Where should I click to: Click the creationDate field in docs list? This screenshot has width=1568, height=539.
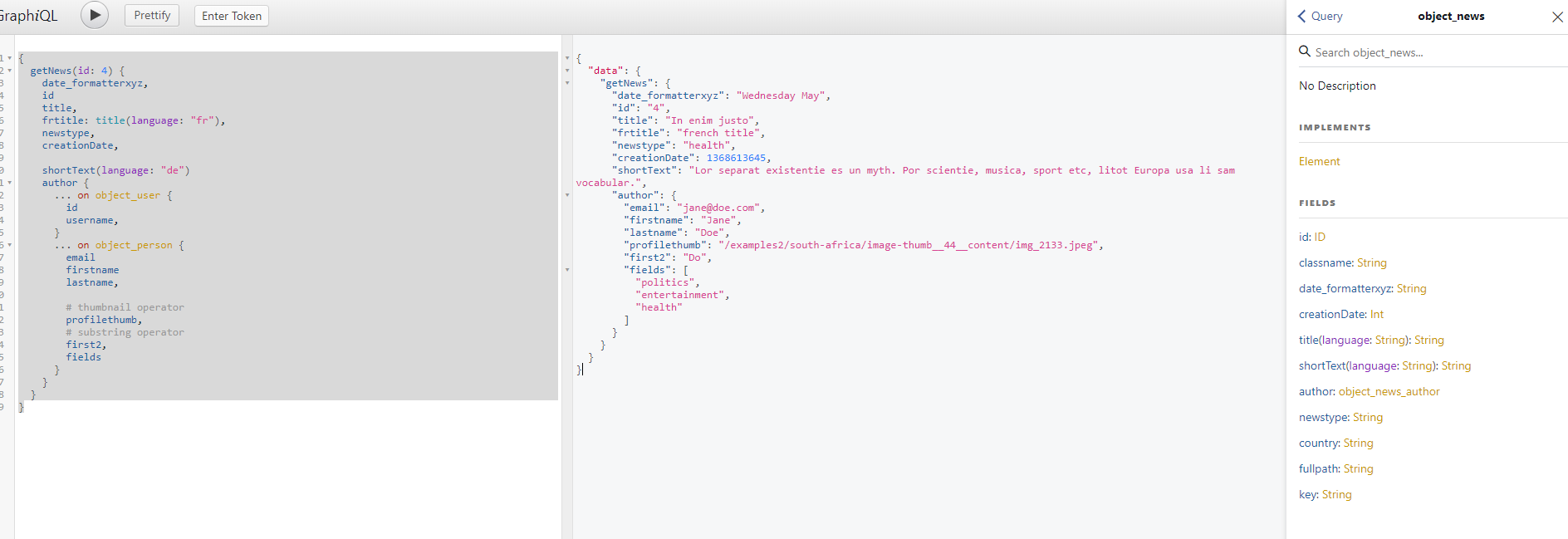pyautogui.click(x=1332, y=314)
